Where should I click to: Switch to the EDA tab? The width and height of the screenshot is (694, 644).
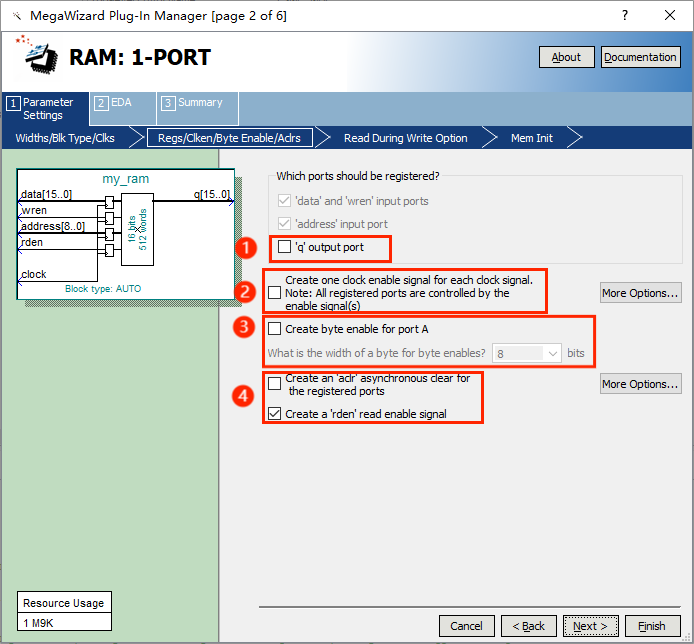123,108
